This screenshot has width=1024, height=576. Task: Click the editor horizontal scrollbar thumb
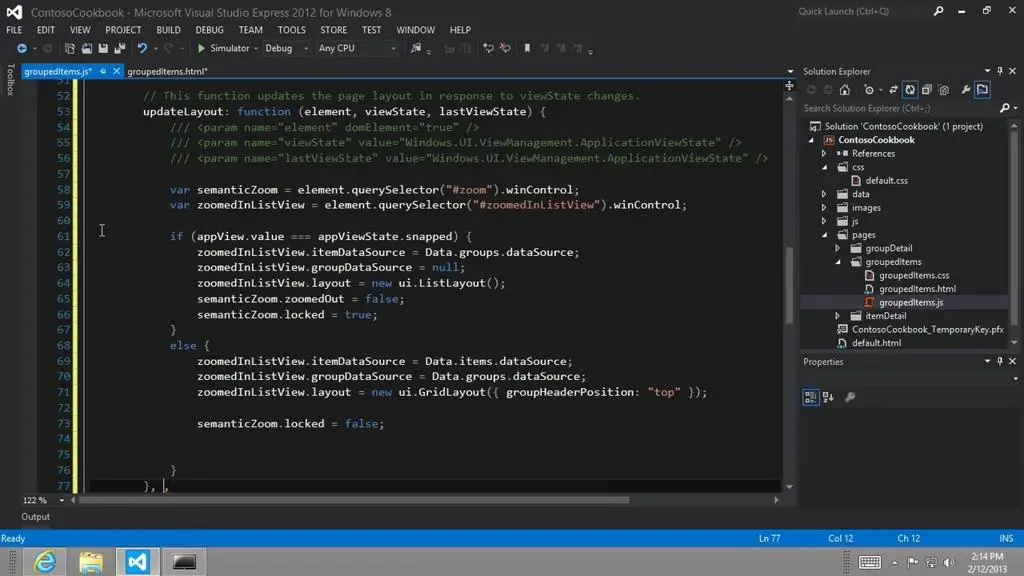(354, 500)
